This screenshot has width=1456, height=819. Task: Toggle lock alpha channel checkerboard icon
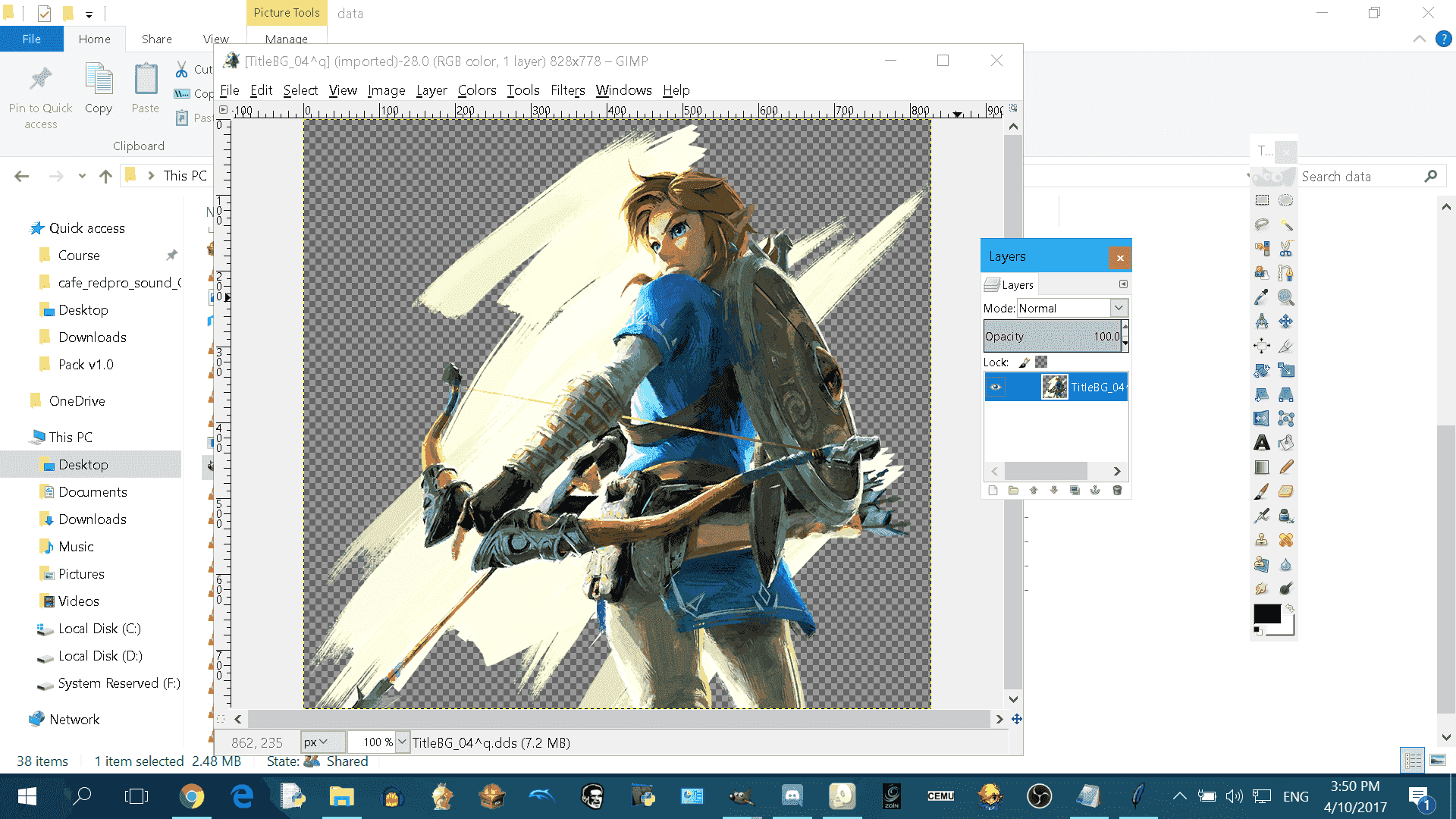1041,362
